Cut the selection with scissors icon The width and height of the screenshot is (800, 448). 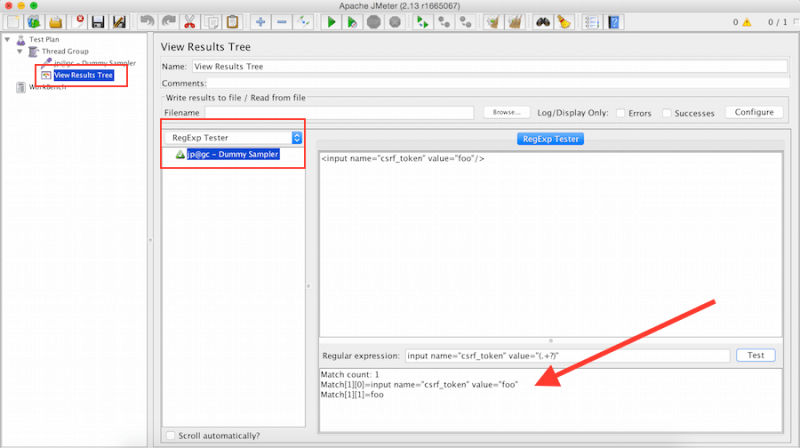(190, 22)
